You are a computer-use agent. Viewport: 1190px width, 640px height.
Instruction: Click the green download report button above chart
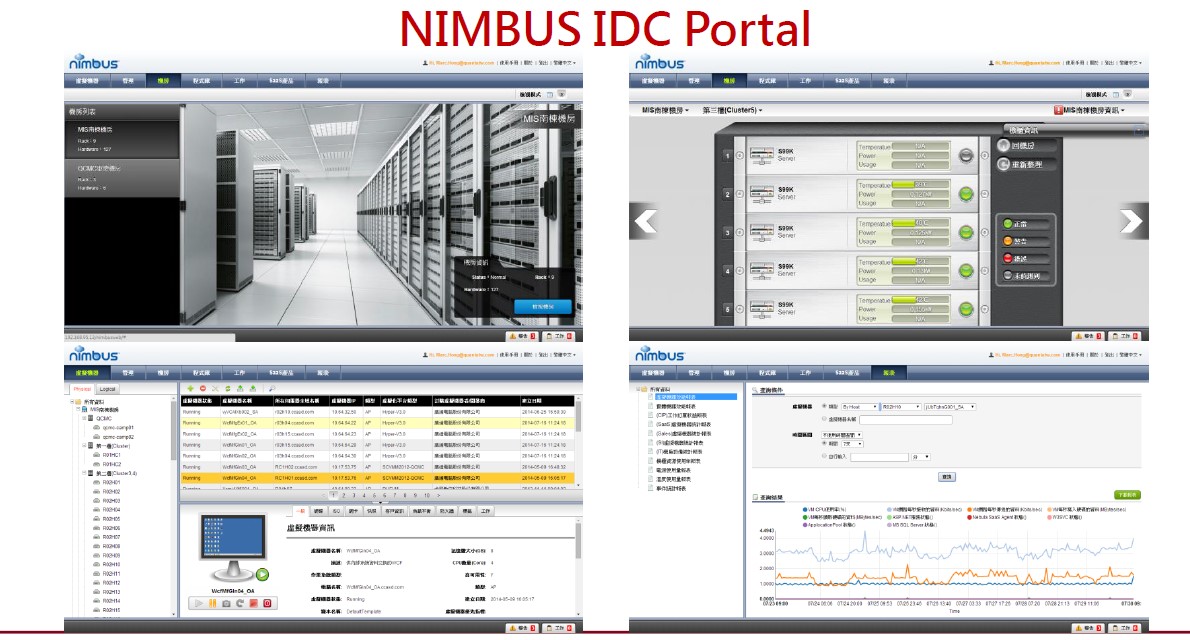(1126, 495)
